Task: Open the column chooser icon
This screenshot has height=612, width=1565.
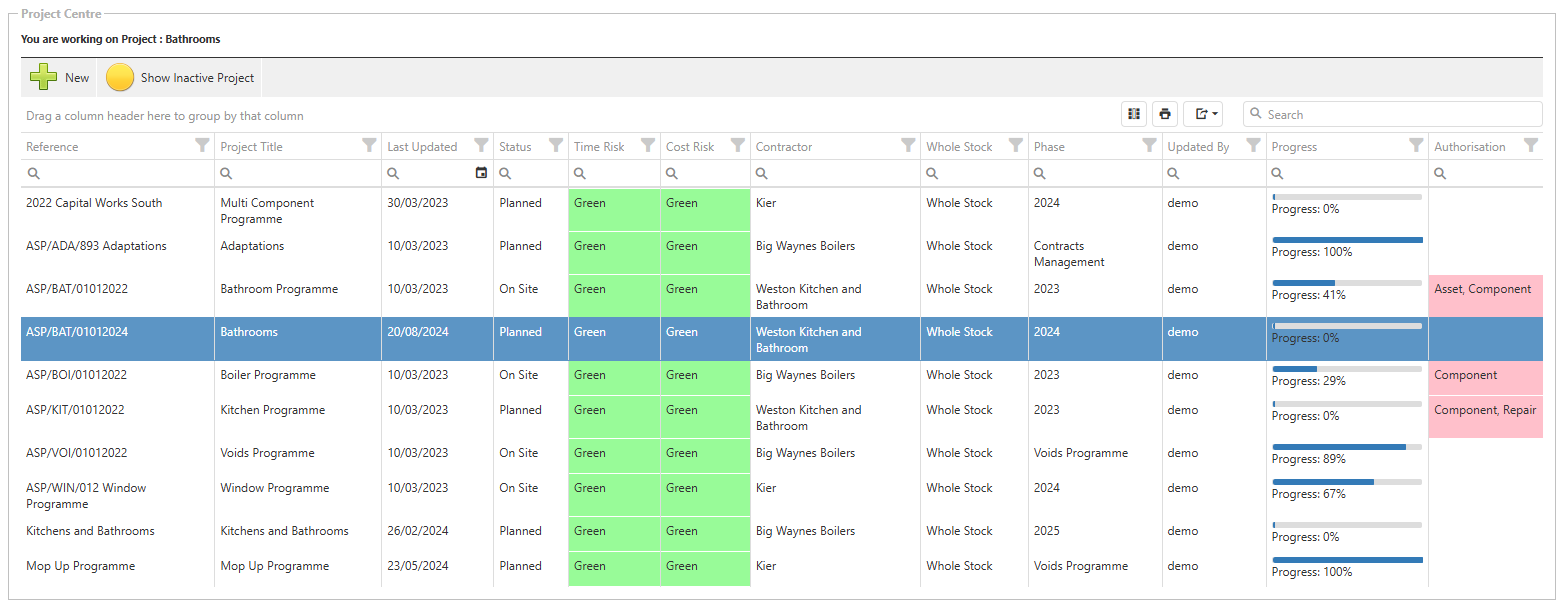Action: pyautogui.click(x=1133, y=114)
